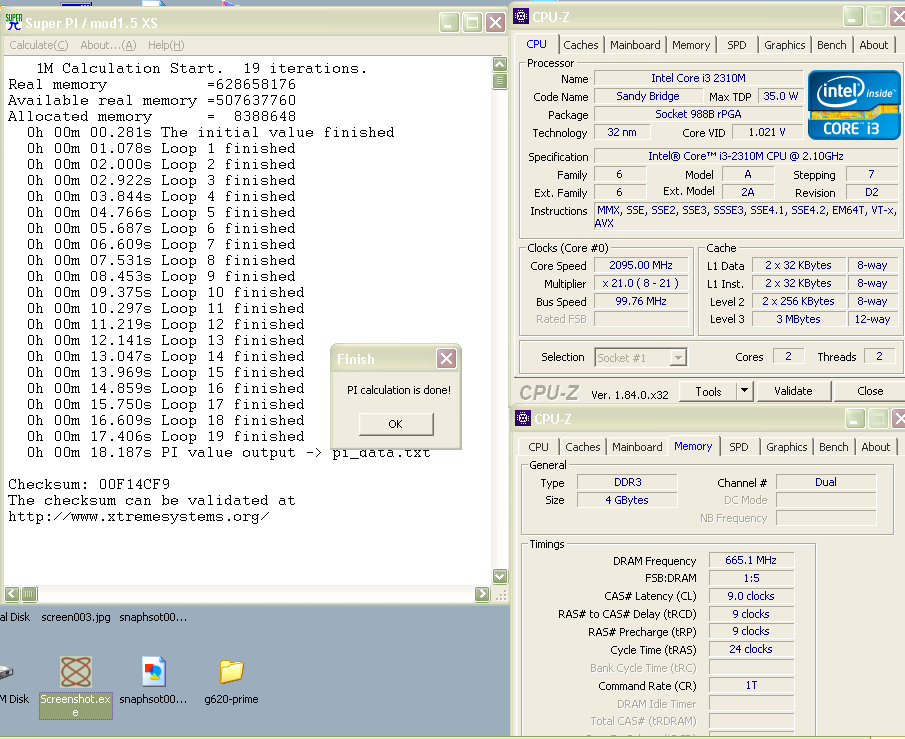Open SPD tab in upper CPU-Z
This screenshot has height=739, width=905.
[736, 45]
